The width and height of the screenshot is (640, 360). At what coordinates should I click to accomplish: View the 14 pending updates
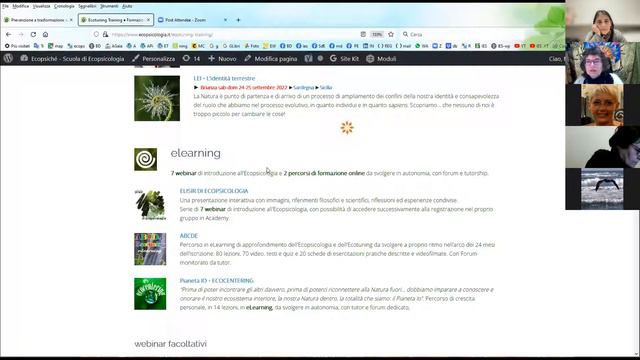pyautogui.click(x=191, y=58)
